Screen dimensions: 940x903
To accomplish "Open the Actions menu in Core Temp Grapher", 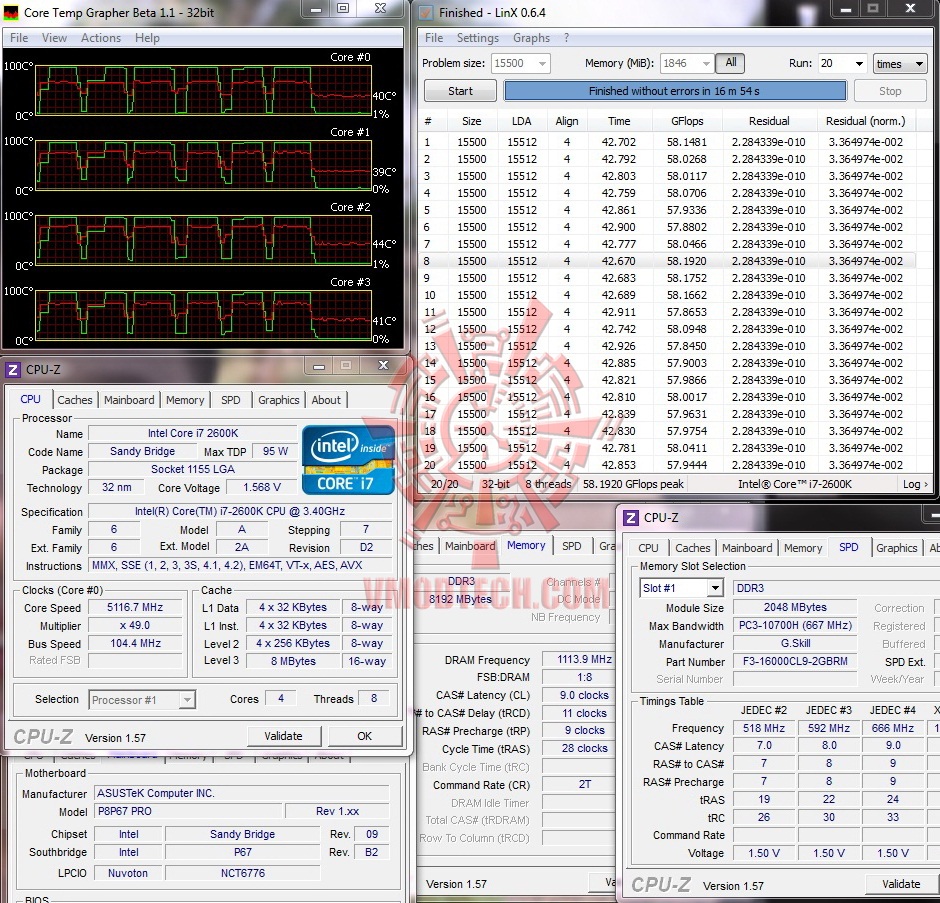I will pos(101,38).
